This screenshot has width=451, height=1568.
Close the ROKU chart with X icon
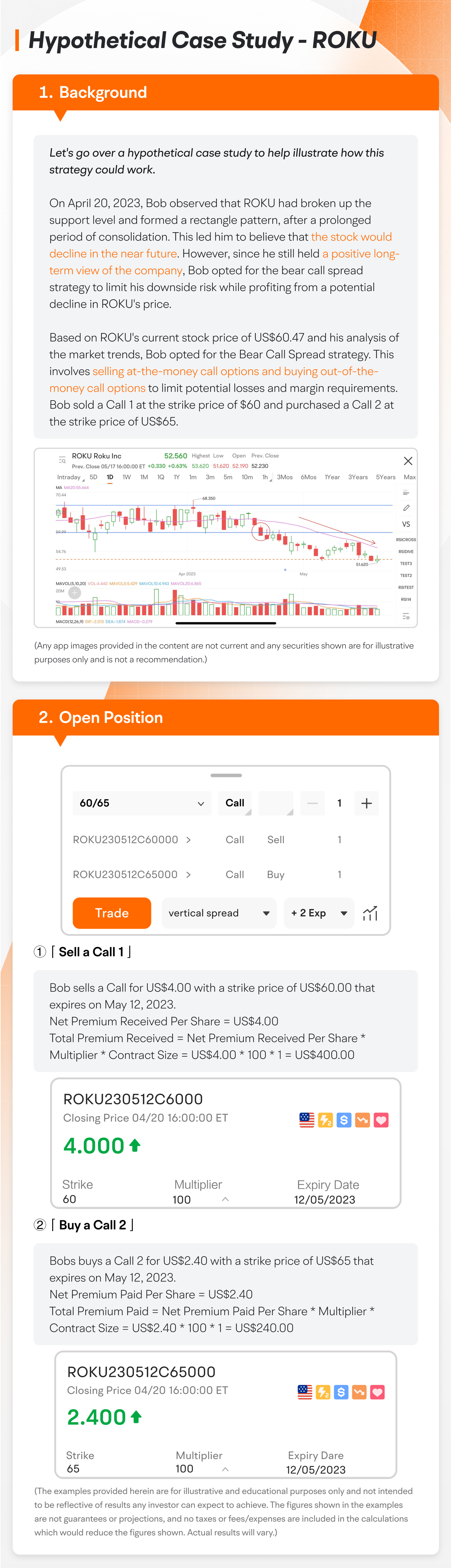tap(408, 461)
